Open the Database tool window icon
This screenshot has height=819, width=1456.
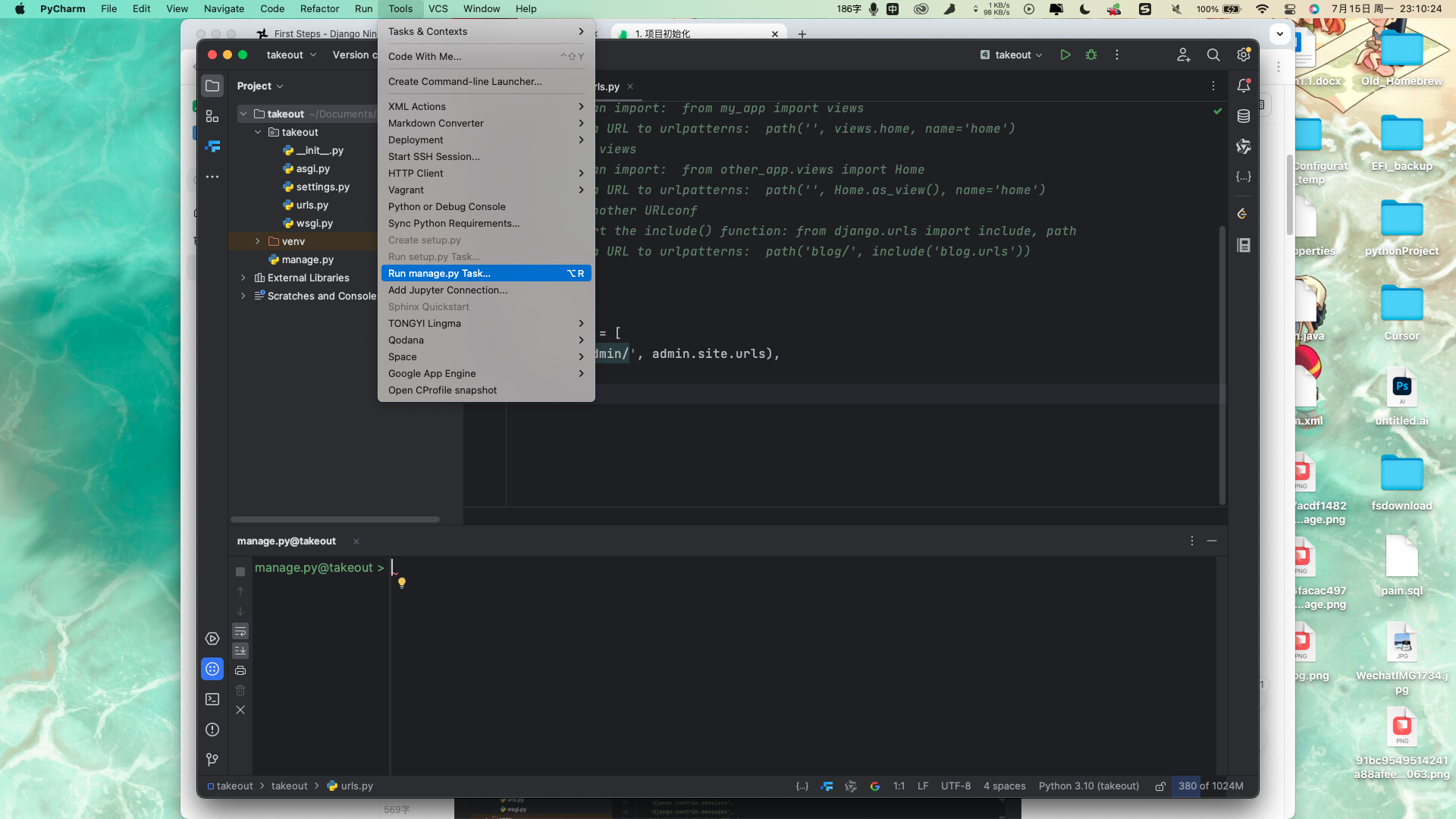click(x=1244, y=116)
